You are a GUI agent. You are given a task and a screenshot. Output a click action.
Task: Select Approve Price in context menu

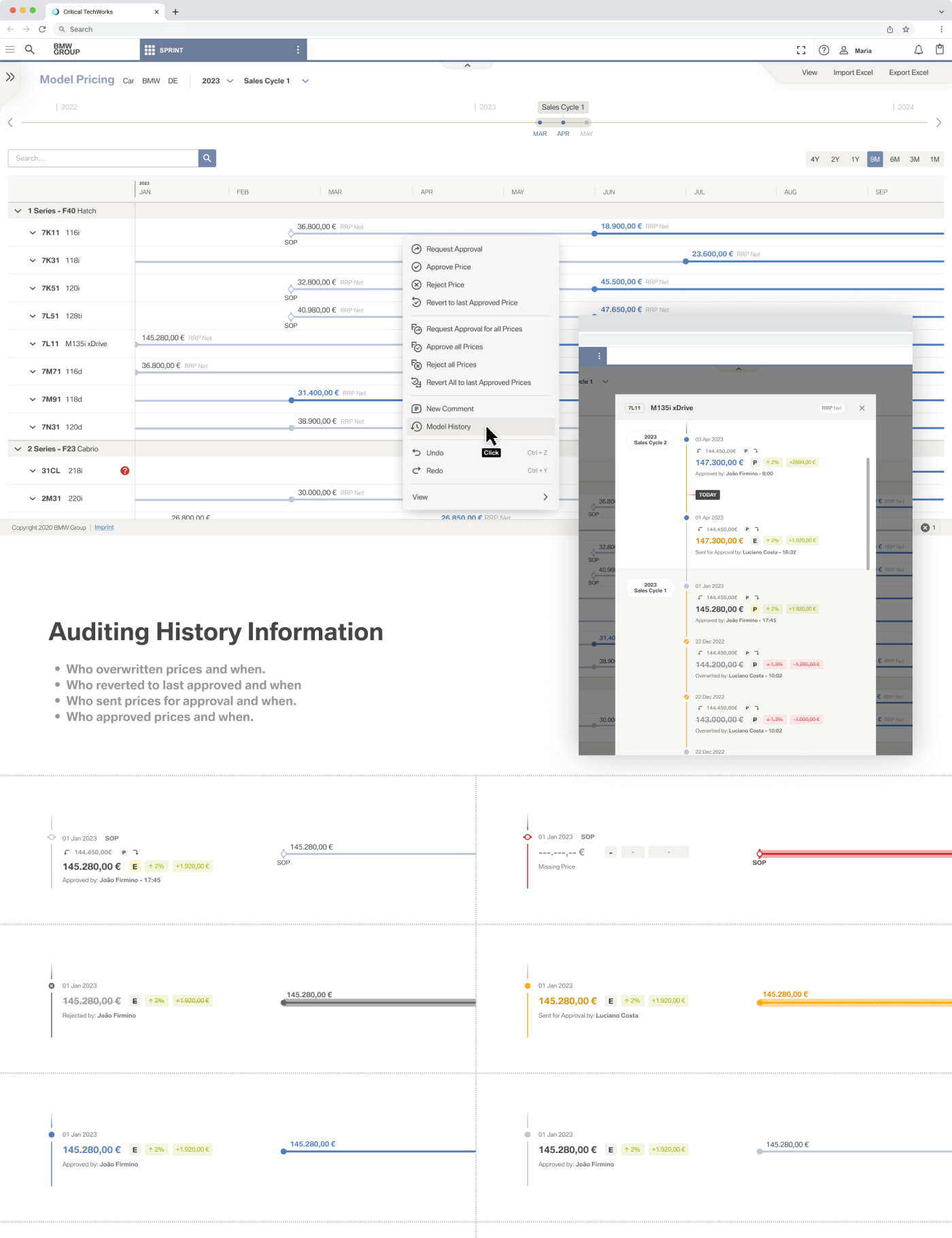click(481, 267)
